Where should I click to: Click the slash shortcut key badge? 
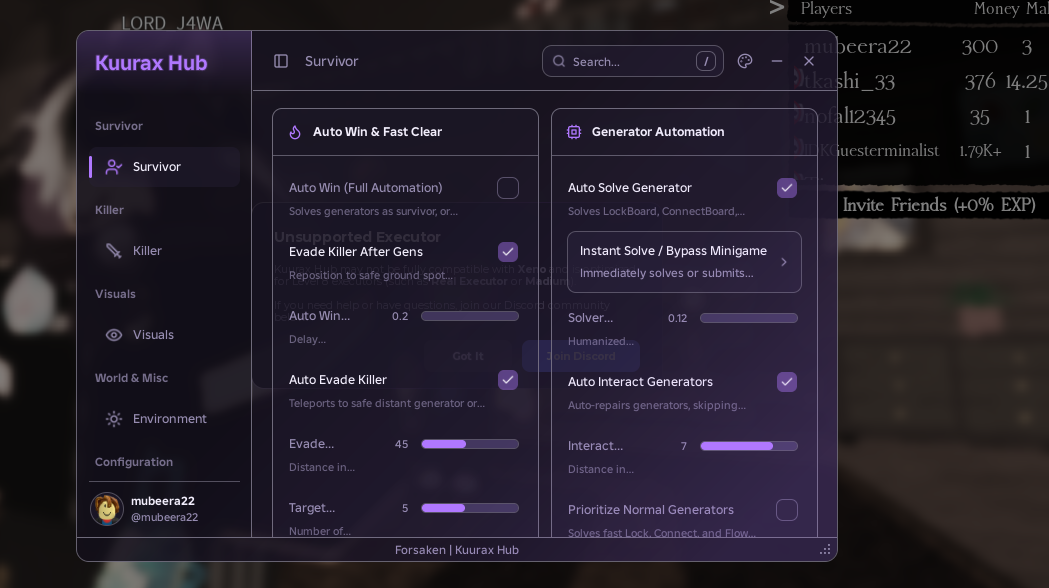coord(706,62)
